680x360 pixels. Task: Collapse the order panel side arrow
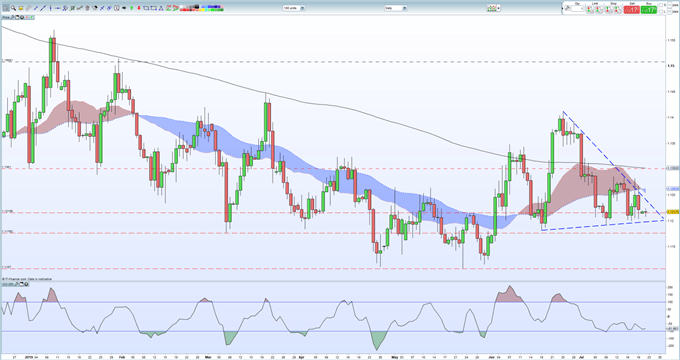pyautogui.click(x=562, y=9)
